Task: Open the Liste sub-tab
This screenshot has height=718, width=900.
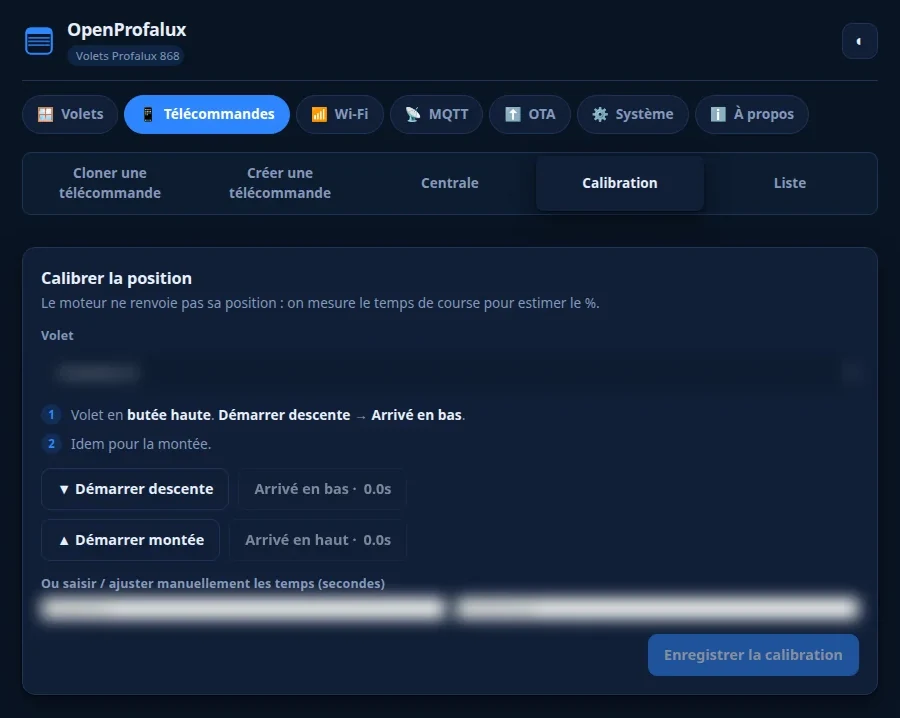Action: pos(790,183)
